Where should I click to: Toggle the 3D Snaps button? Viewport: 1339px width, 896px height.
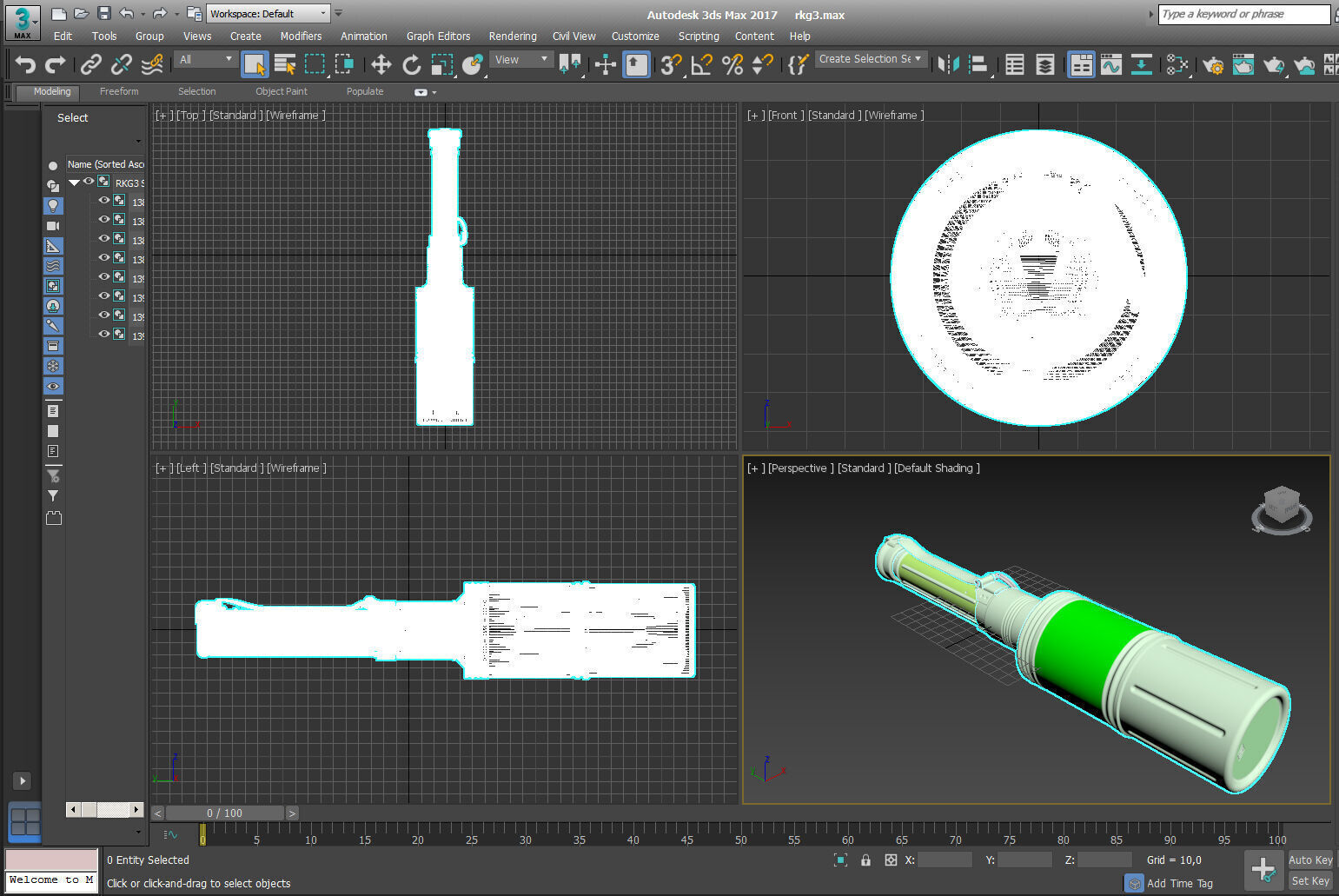[x=671, y=64]
